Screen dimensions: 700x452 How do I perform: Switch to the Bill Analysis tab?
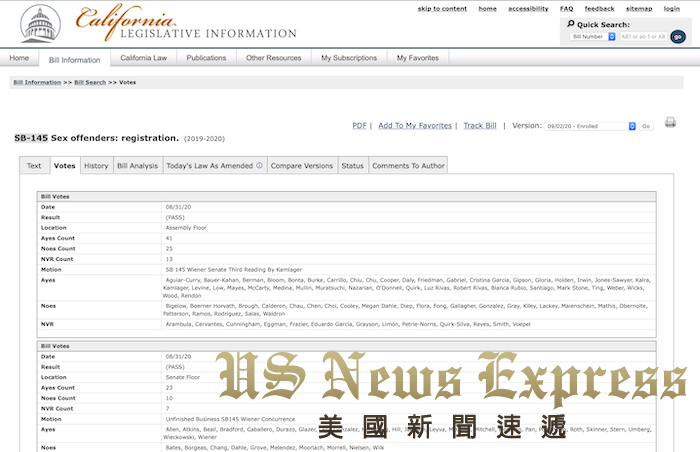[x=138, y=165]
